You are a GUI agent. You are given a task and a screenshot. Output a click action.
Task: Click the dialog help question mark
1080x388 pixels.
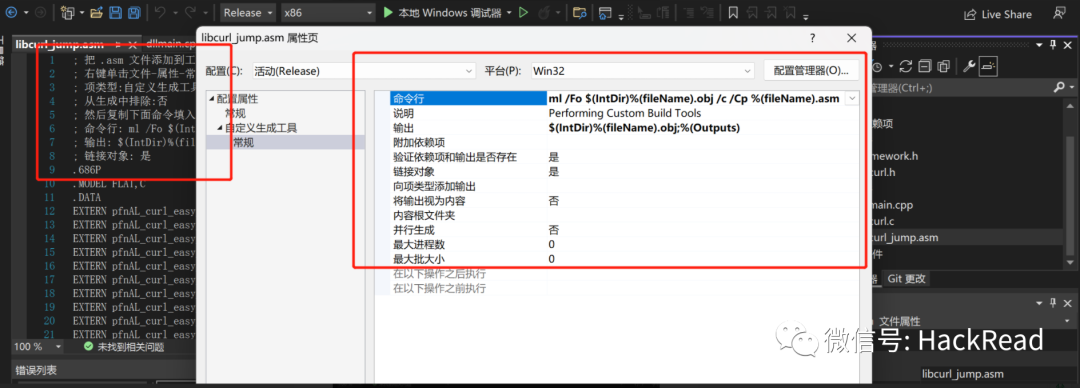[813, 38]
